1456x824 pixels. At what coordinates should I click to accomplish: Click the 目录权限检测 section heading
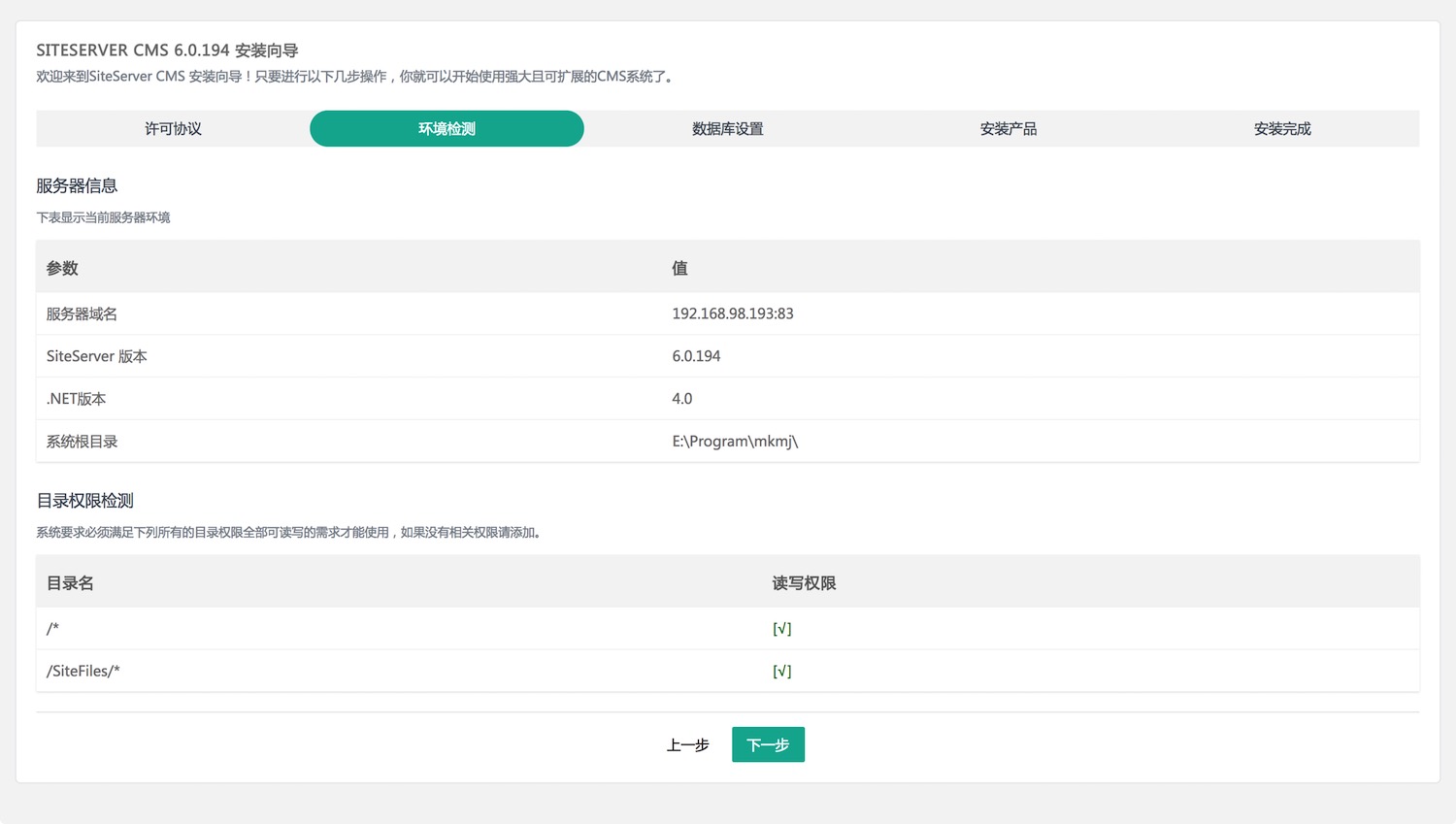click(84, 501)
